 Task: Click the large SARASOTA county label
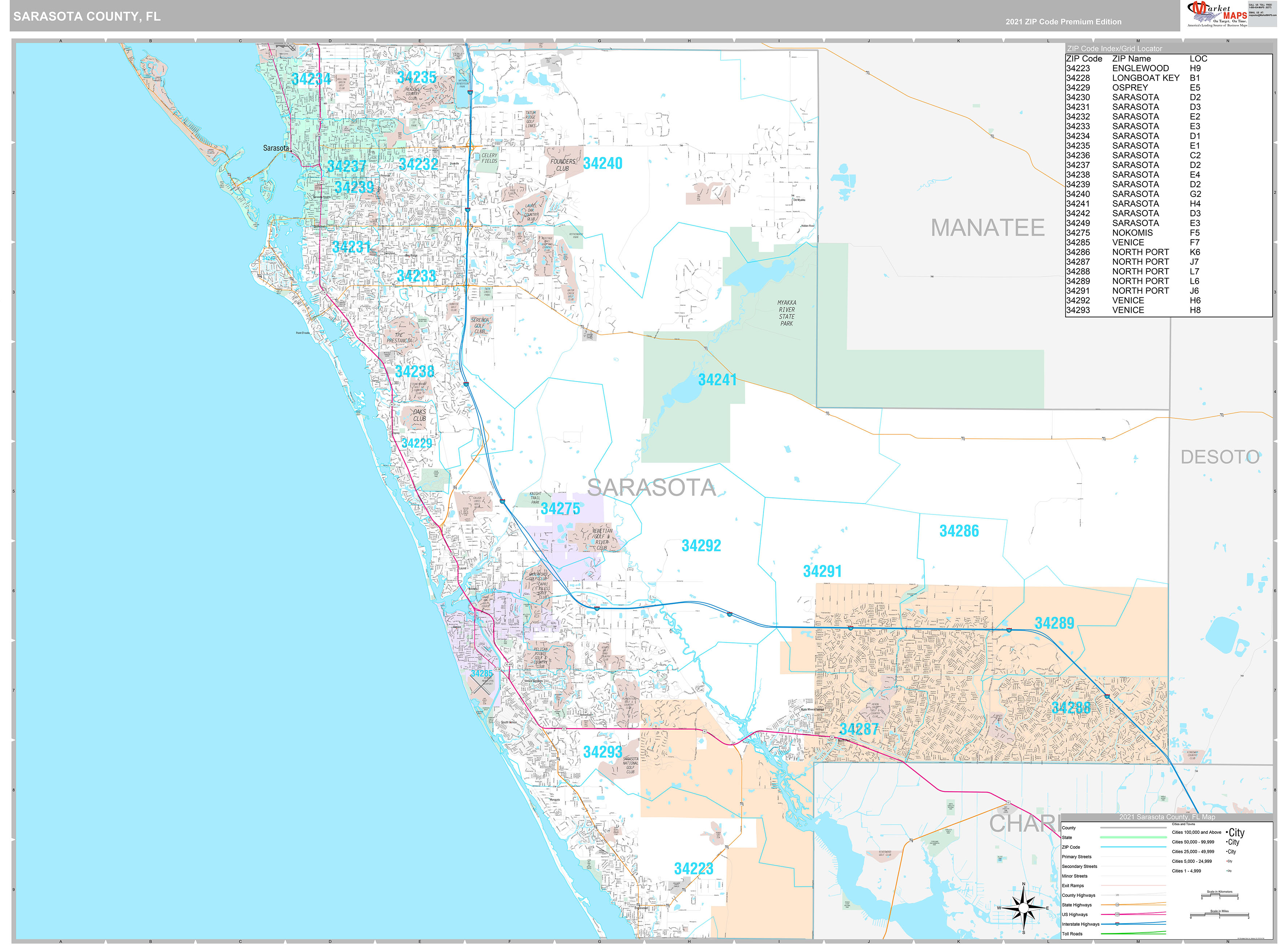(x=651, y=488)
